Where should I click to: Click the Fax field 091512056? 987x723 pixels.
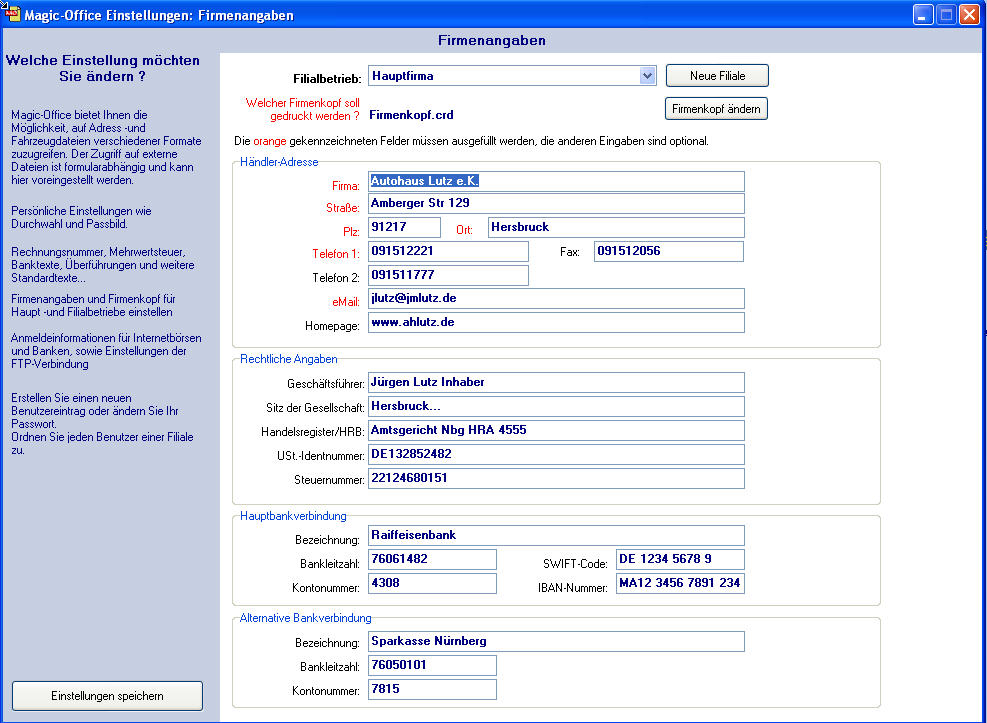click(668, 251)
